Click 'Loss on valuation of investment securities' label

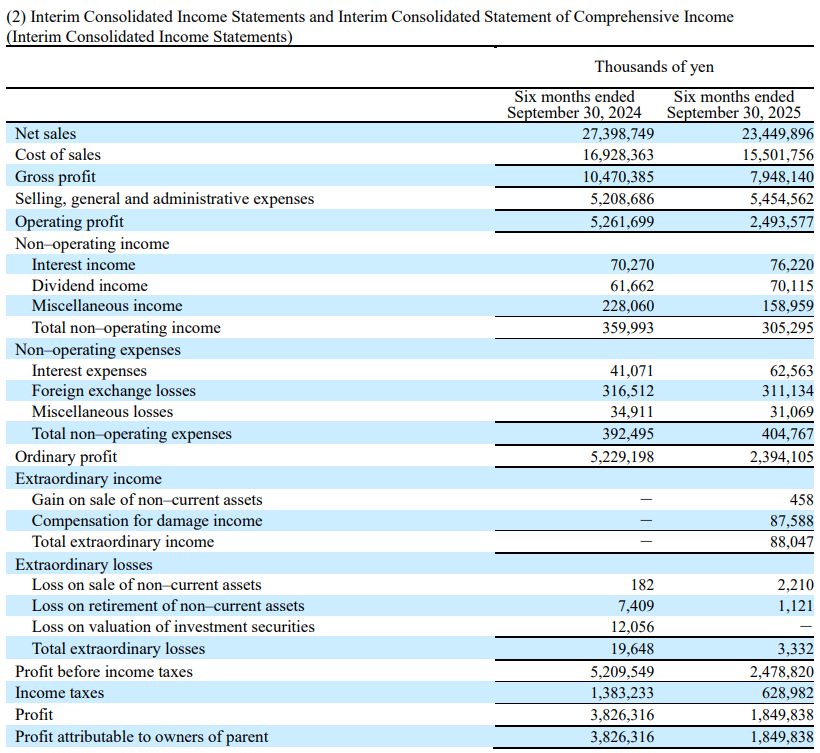[x=173, y=627]
